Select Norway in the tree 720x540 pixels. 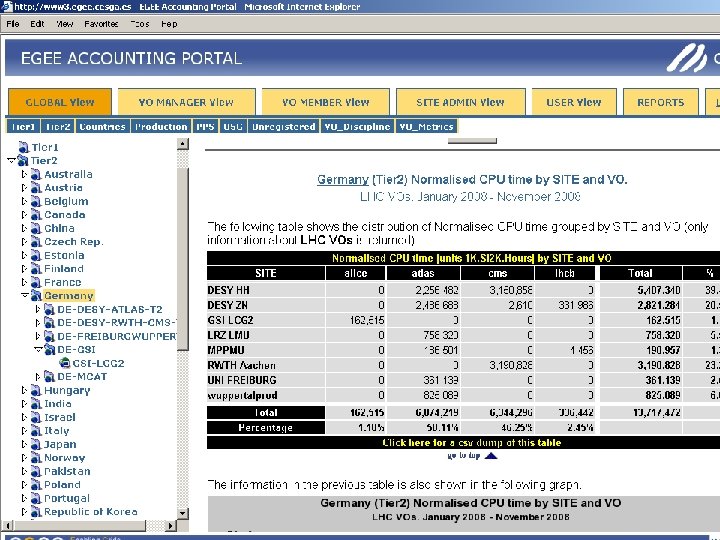click(x=65, y=458)
